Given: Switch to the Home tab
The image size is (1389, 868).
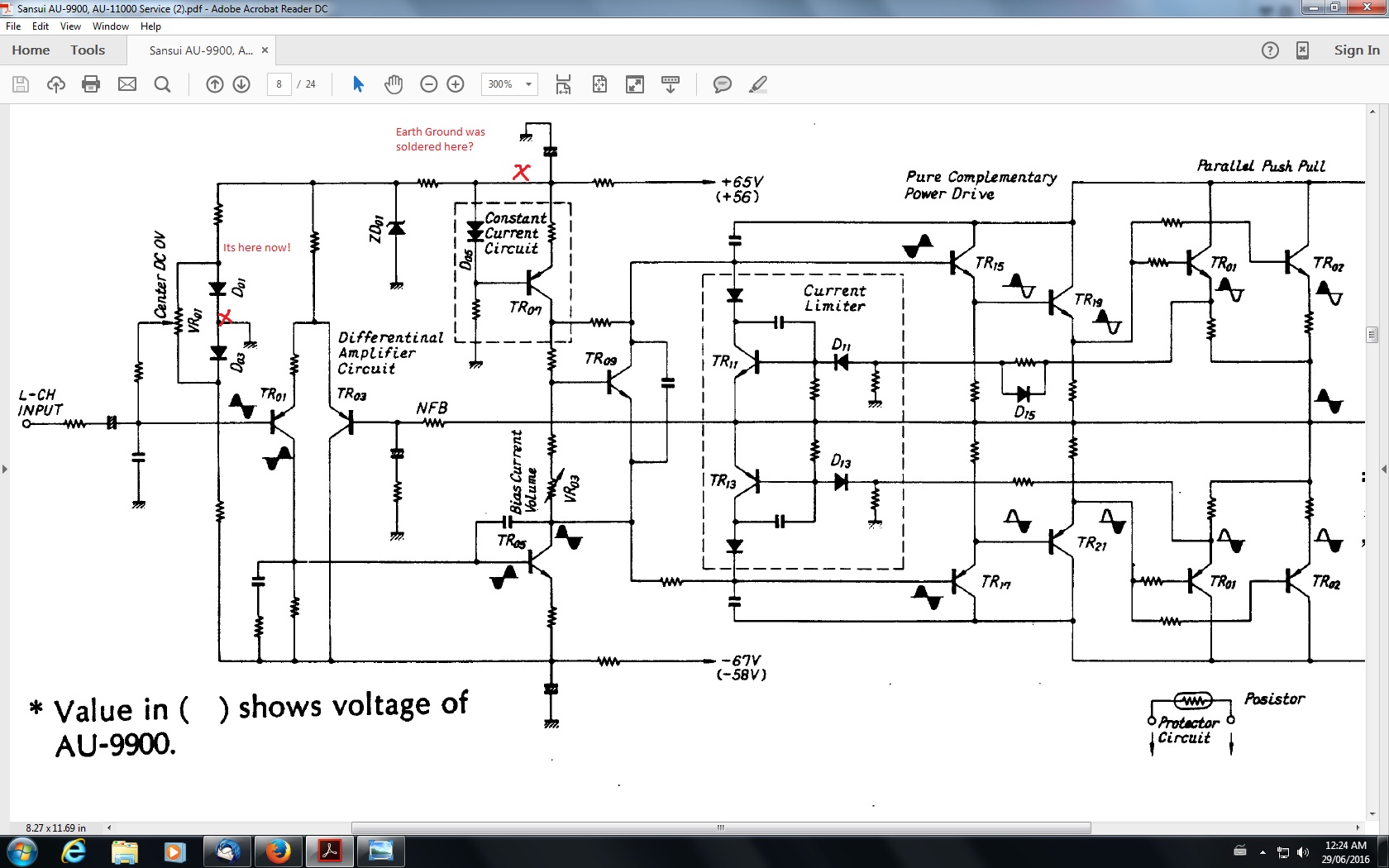Looking at the screenshot, I should point(31,50).
